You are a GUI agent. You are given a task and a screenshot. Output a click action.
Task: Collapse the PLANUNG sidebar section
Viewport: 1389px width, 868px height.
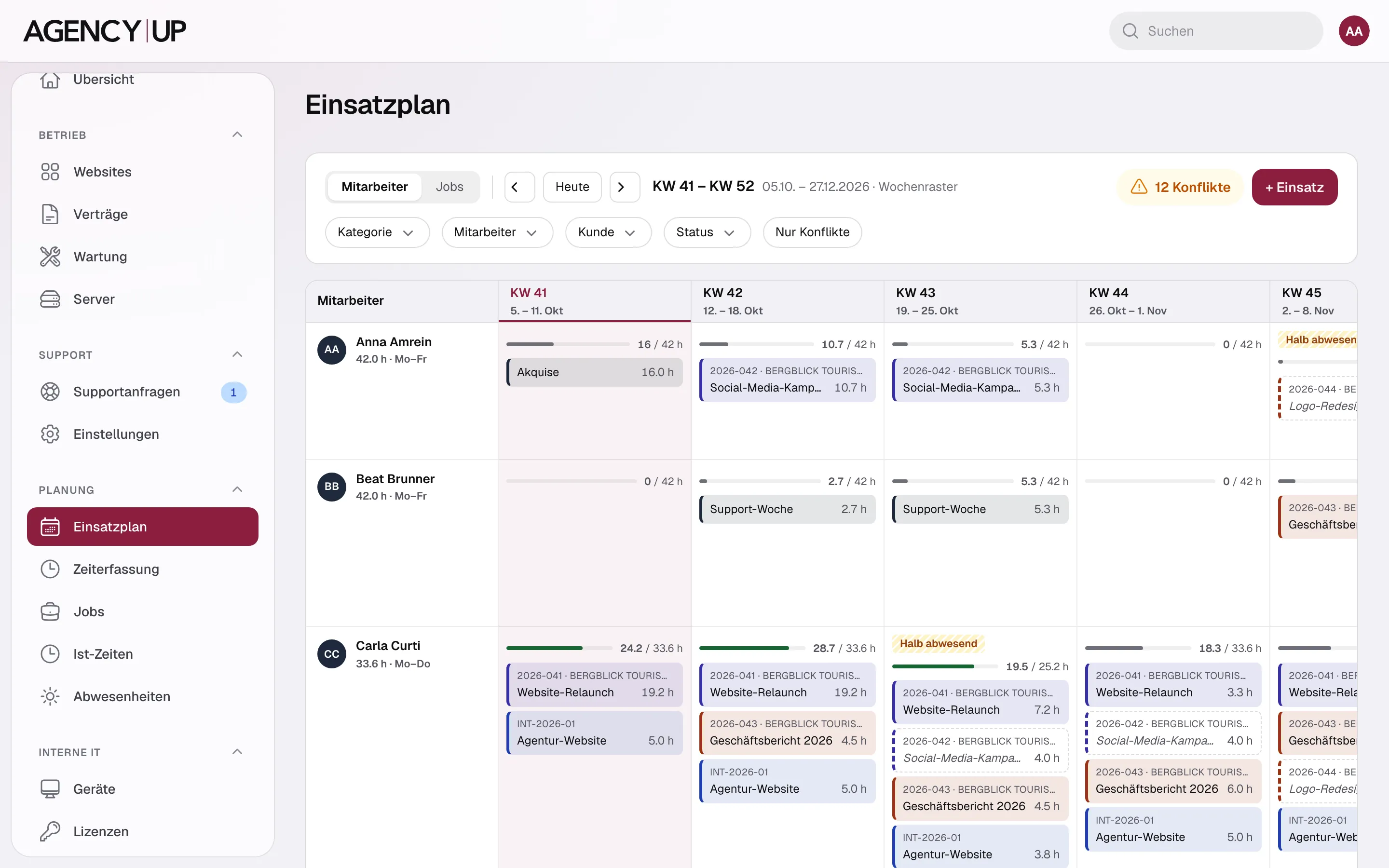pyautogui.click(x=237, y=489)
